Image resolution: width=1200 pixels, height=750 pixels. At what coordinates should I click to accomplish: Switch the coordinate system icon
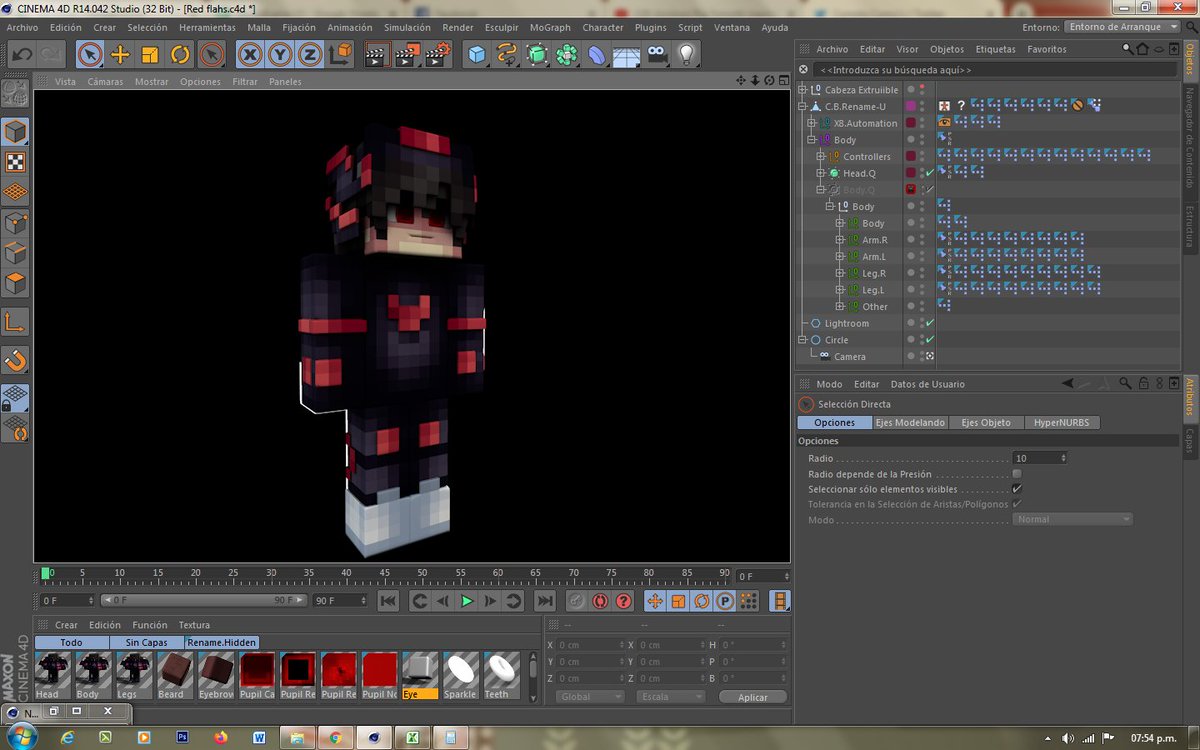pyautogui.click(x=340, y=54)
